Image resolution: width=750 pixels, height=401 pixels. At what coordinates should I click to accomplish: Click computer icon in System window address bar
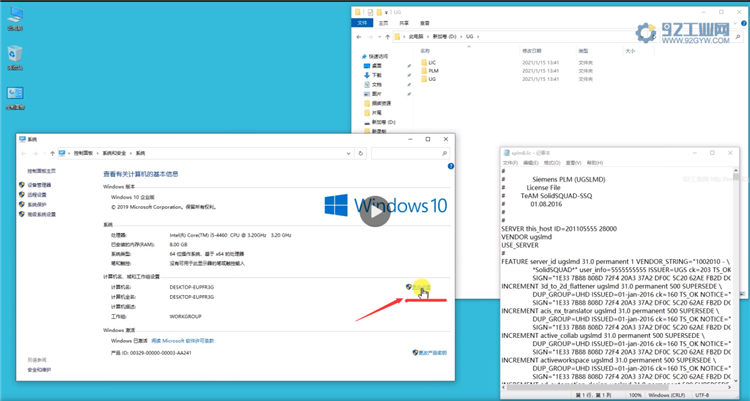tap(62, 153)
